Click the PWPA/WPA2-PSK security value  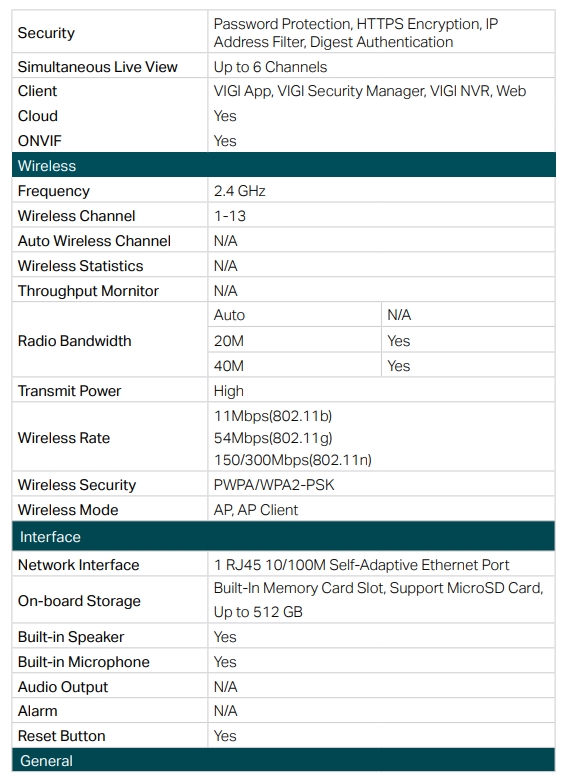(x=274, y=485)
